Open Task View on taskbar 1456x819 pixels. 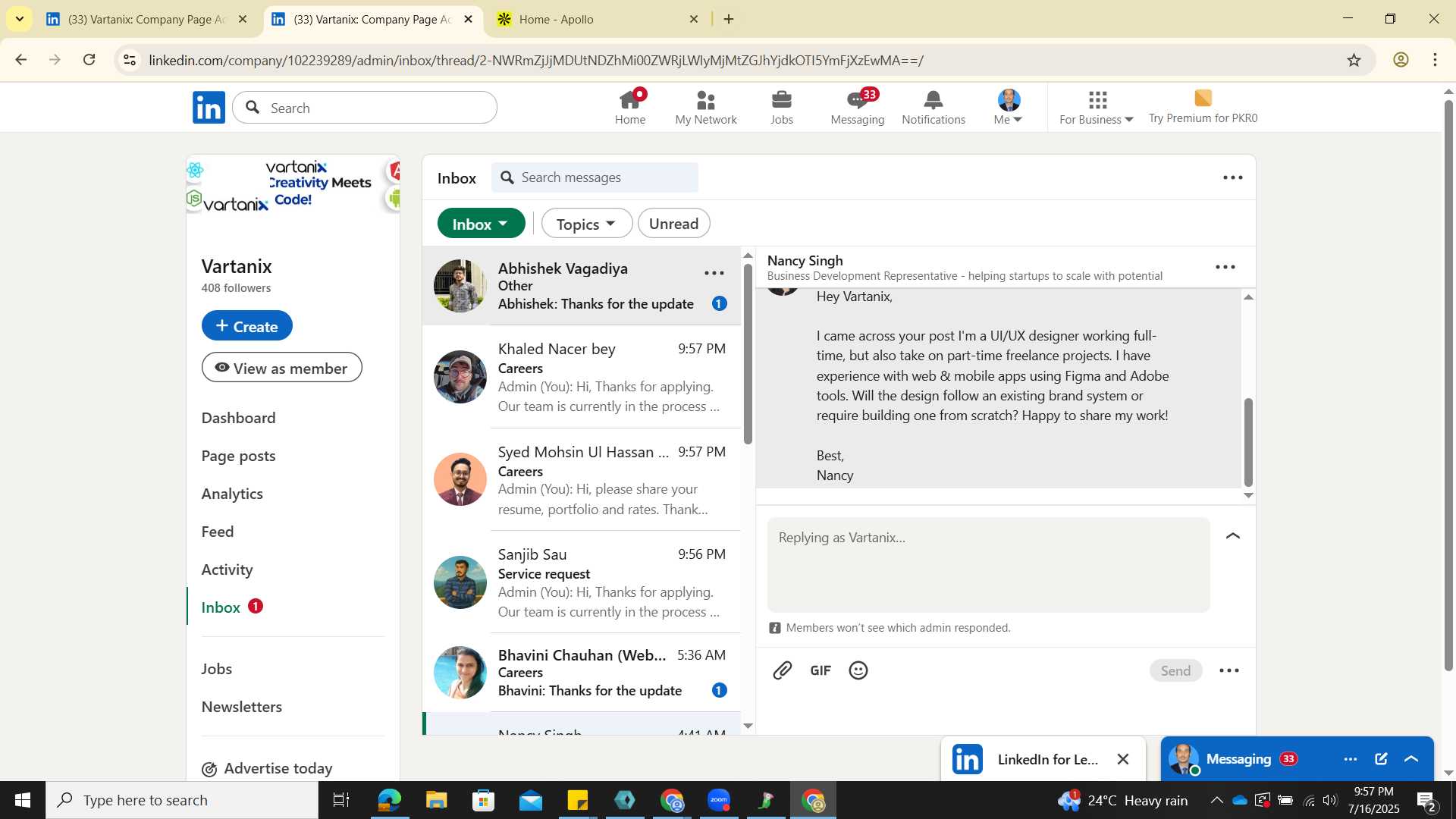point(341,800)
